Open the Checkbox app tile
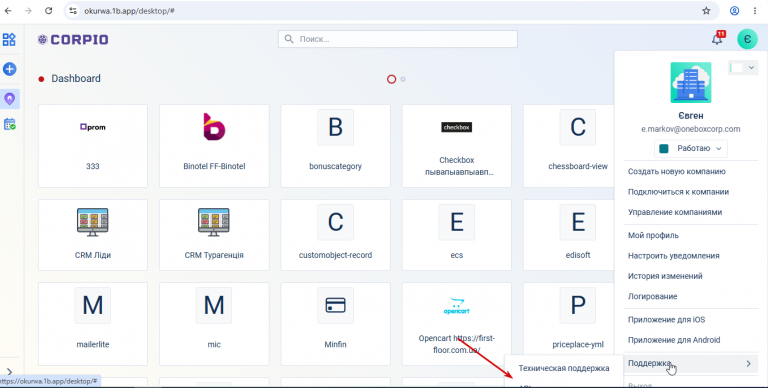The width and height of the screenshot is (768, 388). (x=456, y=146)
